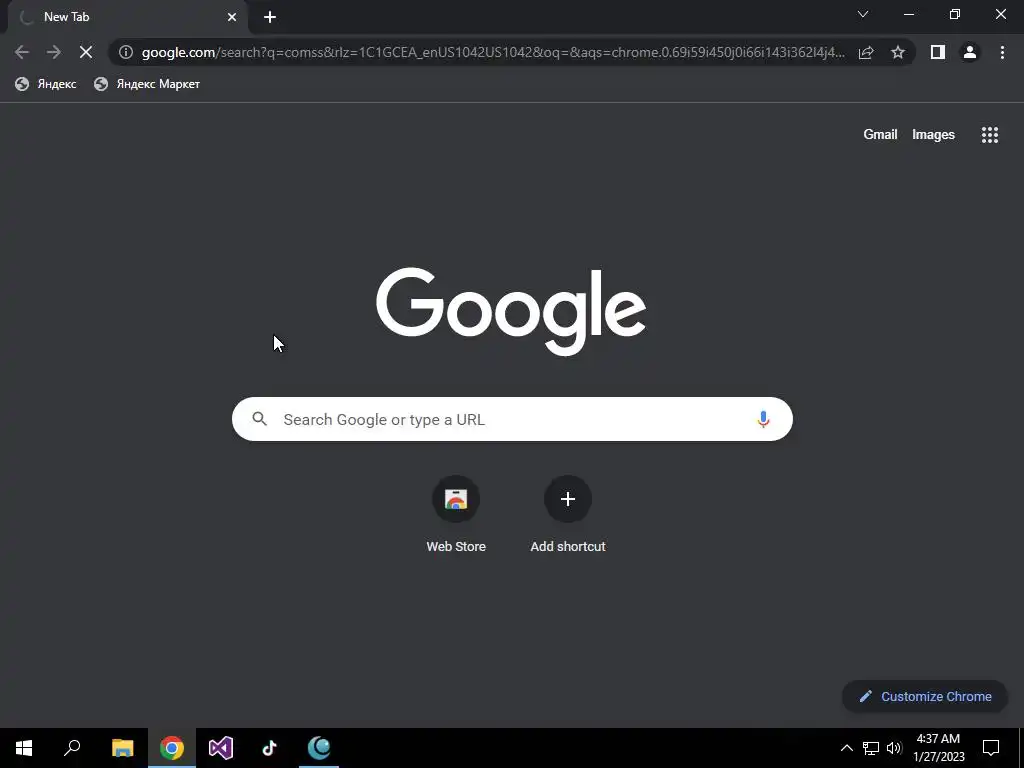The image size is (1024, 768).
Task: Open the Chrome side panel
Action: click(938, 52)
